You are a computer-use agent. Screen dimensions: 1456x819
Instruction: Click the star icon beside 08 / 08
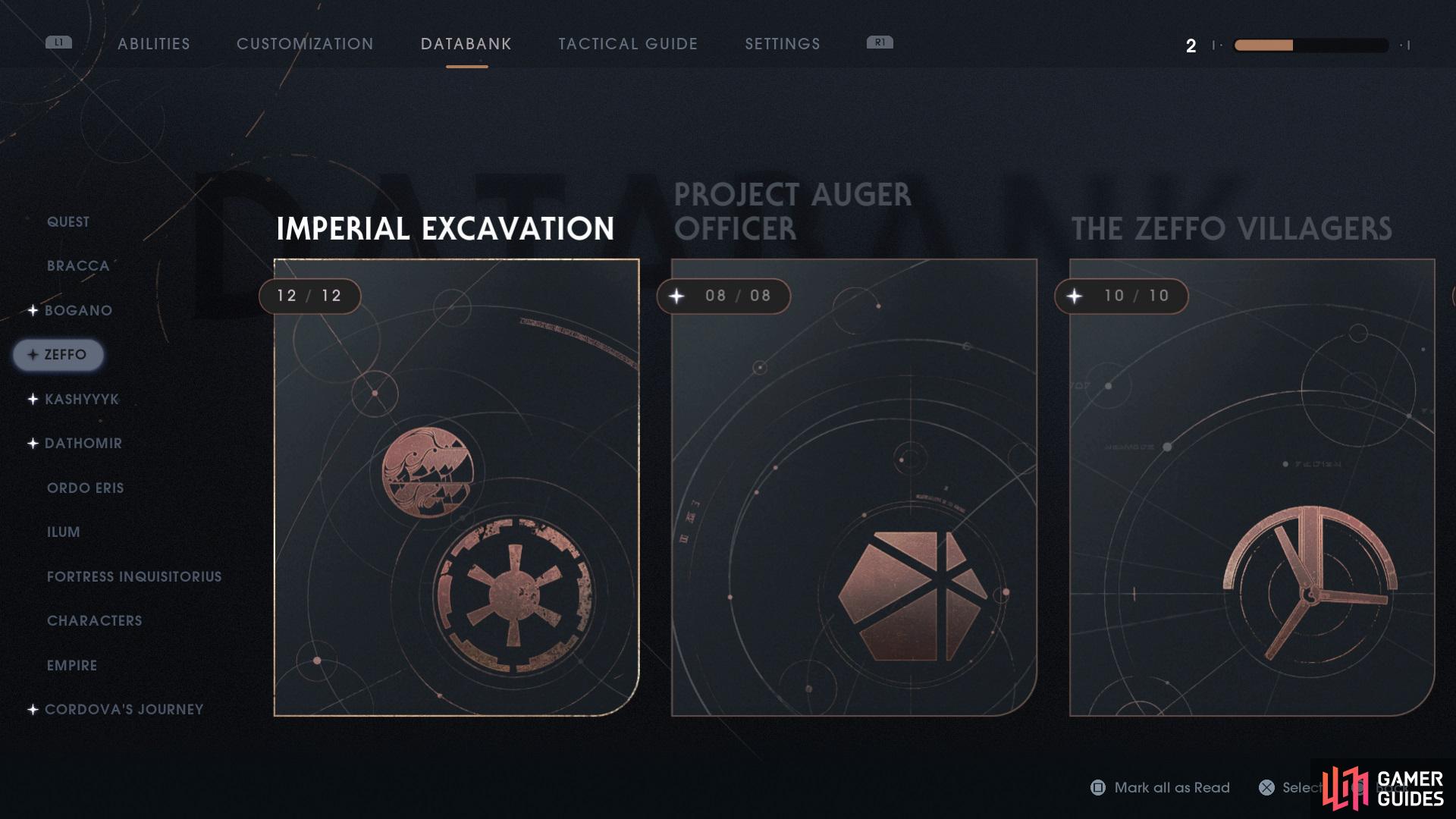pyautogui.click(x=676, y=296)
